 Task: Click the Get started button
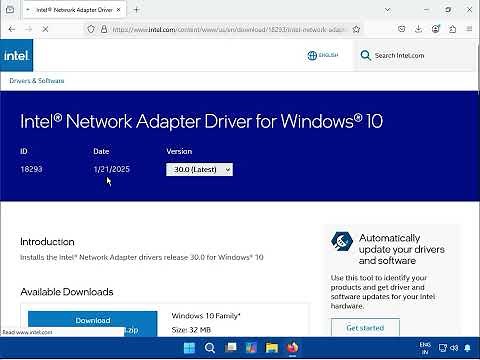pos(365,328)
